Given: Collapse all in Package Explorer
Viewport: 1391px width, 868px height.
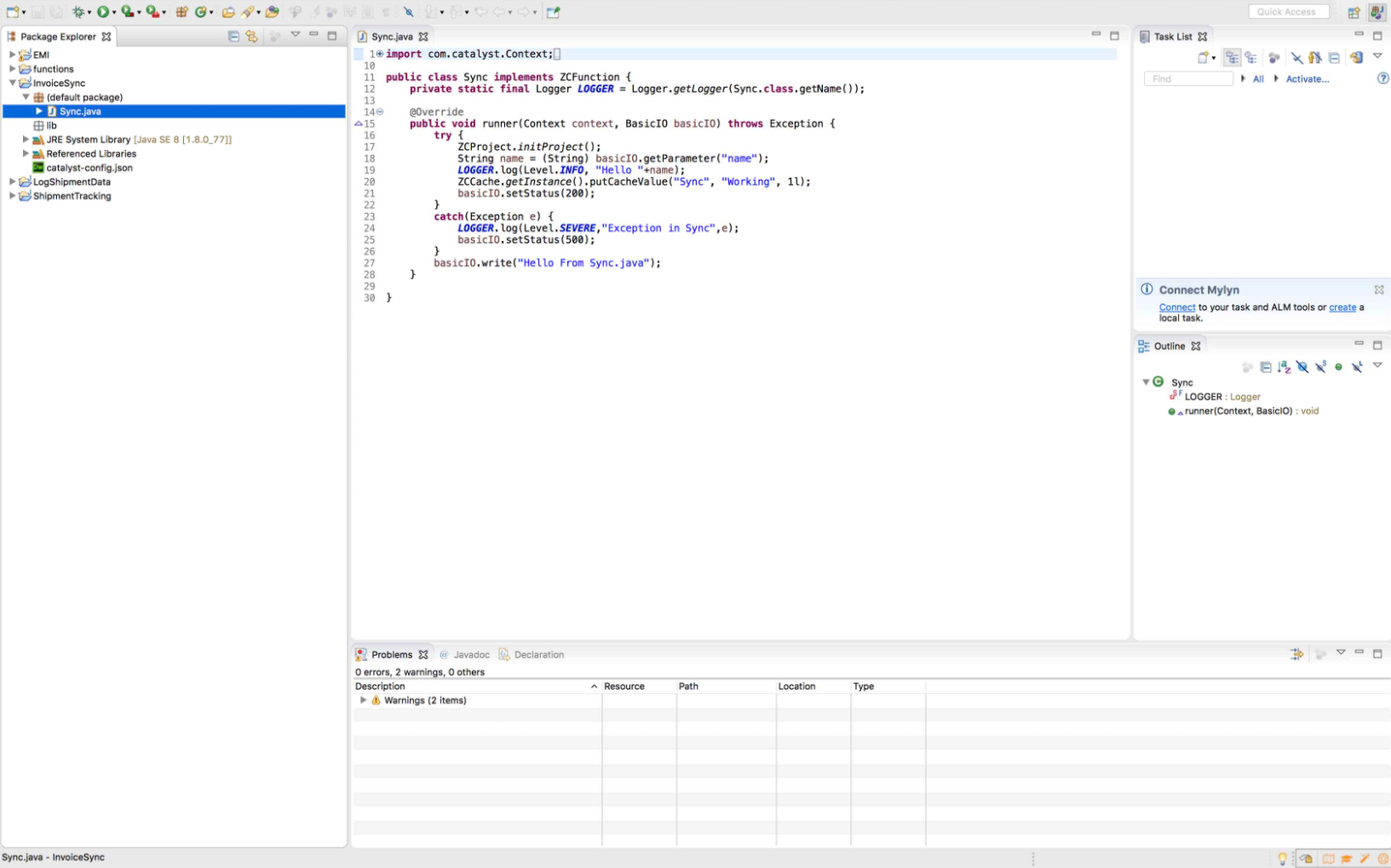Looking at the screenshot, I should (233, 36).
